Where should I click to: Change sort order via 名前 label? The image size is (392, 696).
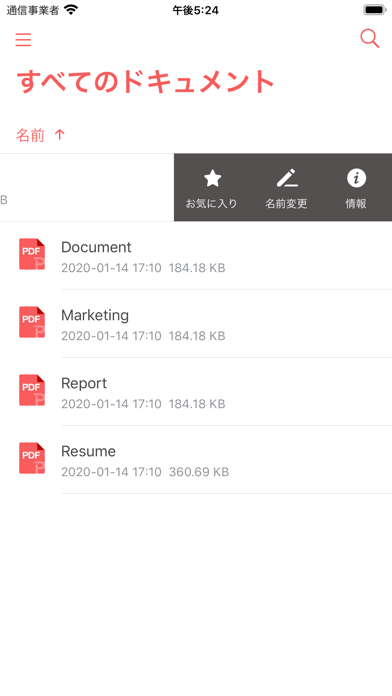coord(30,134)
